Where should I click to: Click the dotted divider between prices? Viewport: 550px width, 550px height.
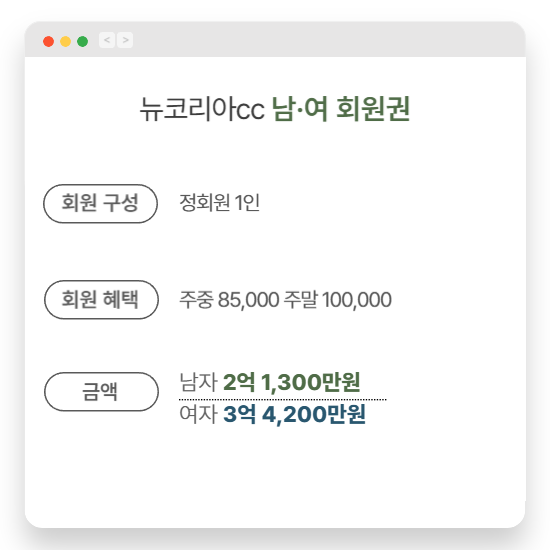point(283,399)
